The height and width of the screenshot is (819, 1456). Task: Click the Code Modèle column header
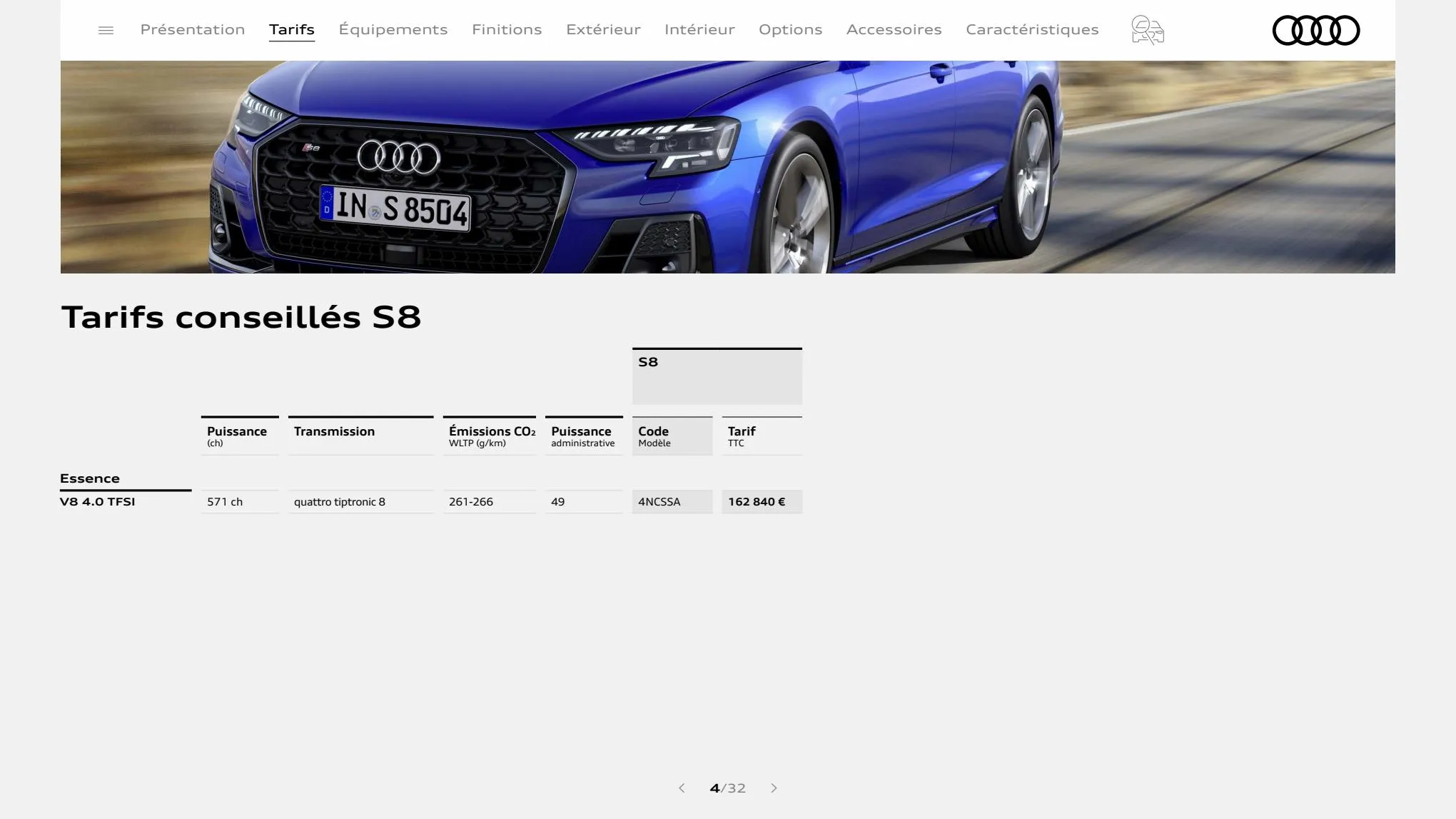click(672, 436)
